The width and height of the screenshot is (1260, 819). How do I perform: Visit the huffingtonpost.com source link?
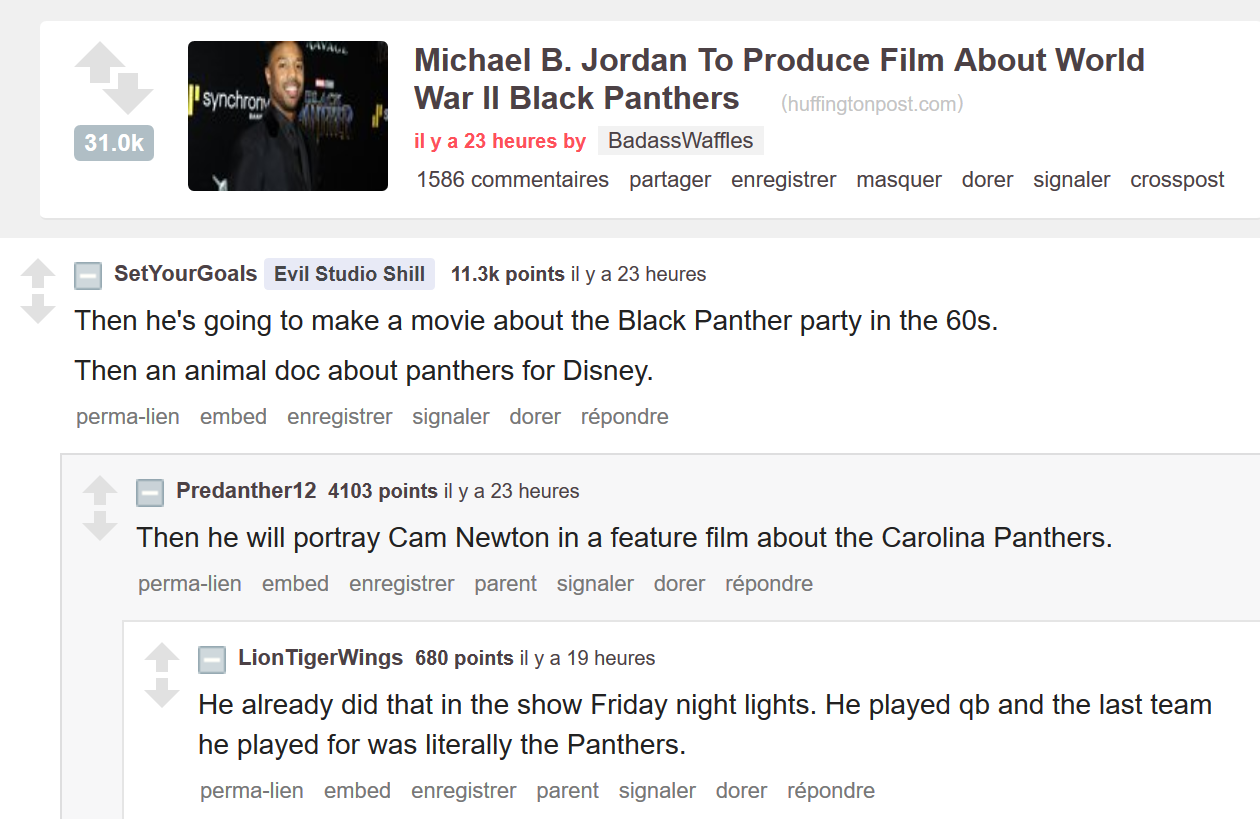(x=871, y=103)
